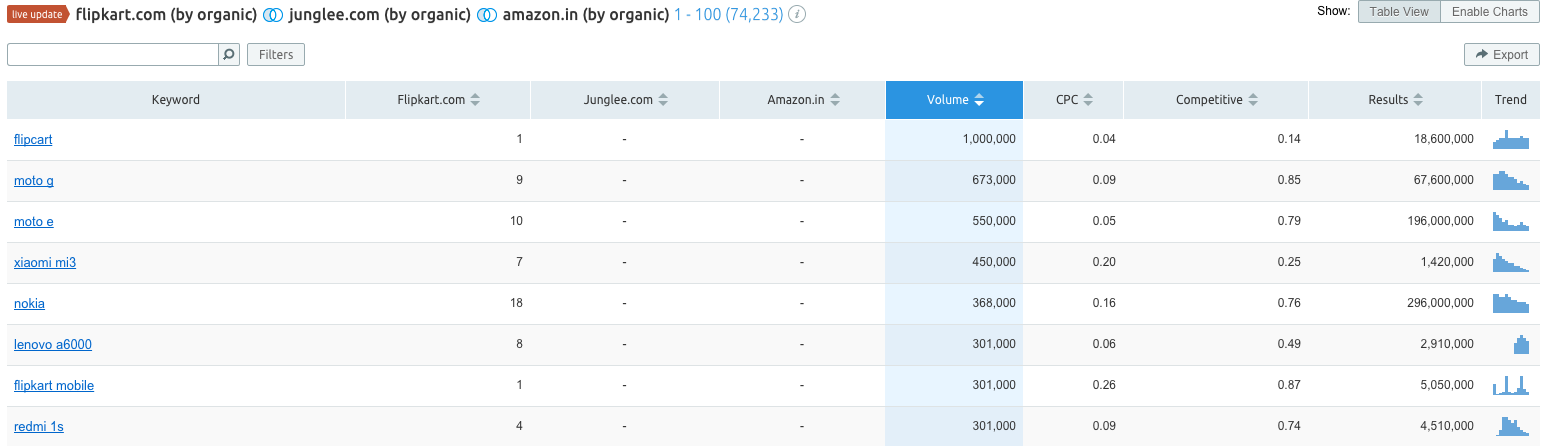The height and width of the screenshot is (446, 1550).
Task: Select the 4,510,000 results cell
Action: tap(1395, 426)
